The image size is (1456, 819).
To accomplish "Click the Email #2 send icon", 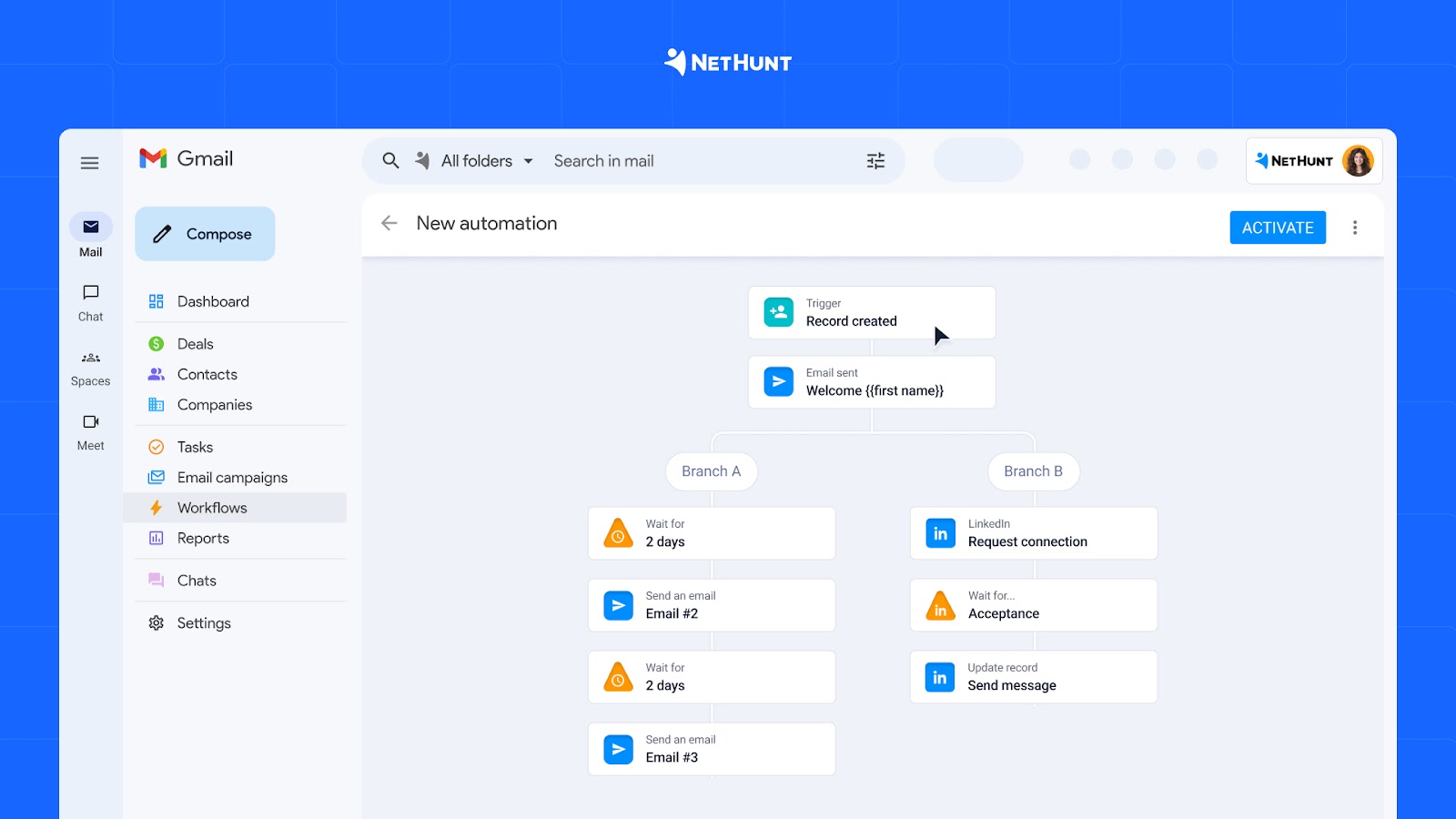I will (x=618, y=605).
